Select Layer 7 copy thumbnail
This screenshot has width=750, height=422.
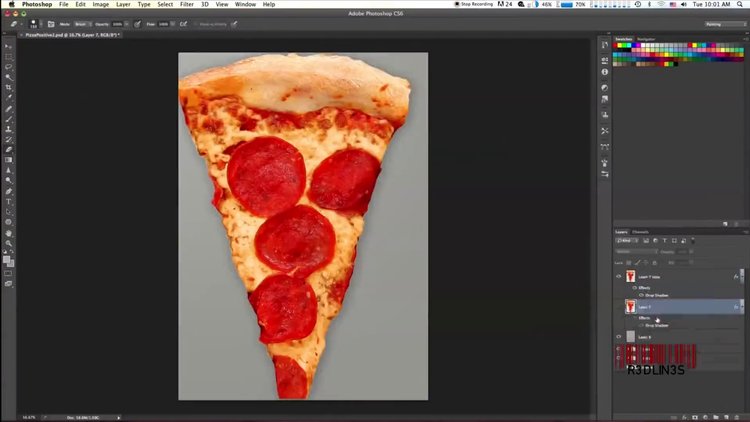pyautogui.click(x=630, y=277)
